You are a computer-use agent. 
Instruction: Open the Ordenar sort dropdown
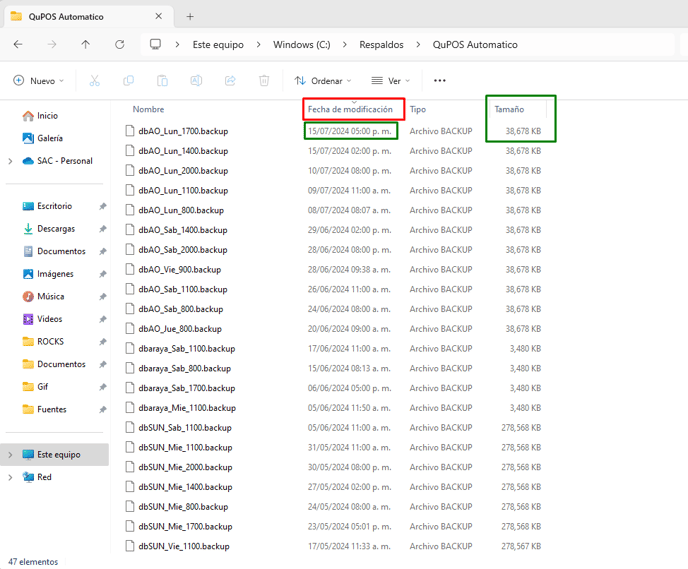pos(323,81)
